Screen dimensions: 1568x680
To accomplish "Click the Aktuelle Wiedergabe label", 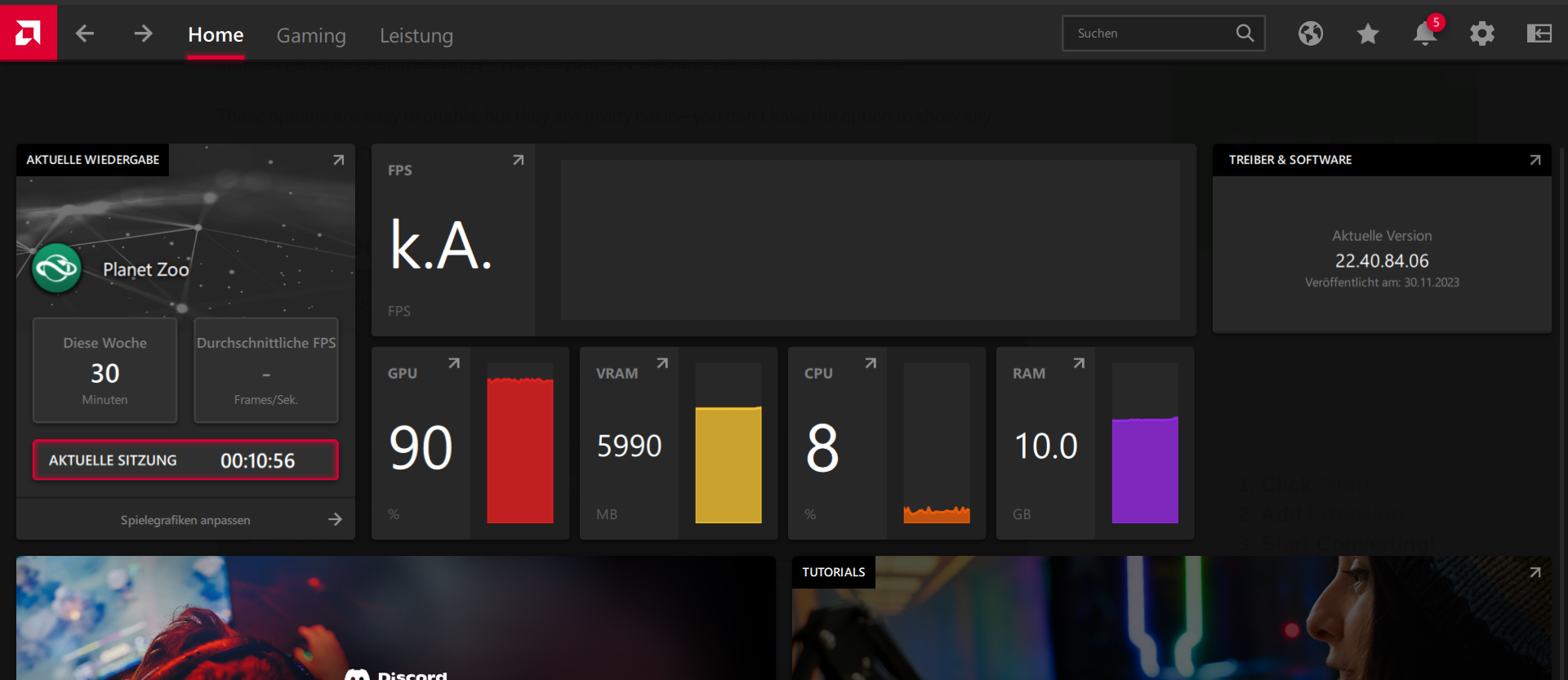I will pos(92,160).
